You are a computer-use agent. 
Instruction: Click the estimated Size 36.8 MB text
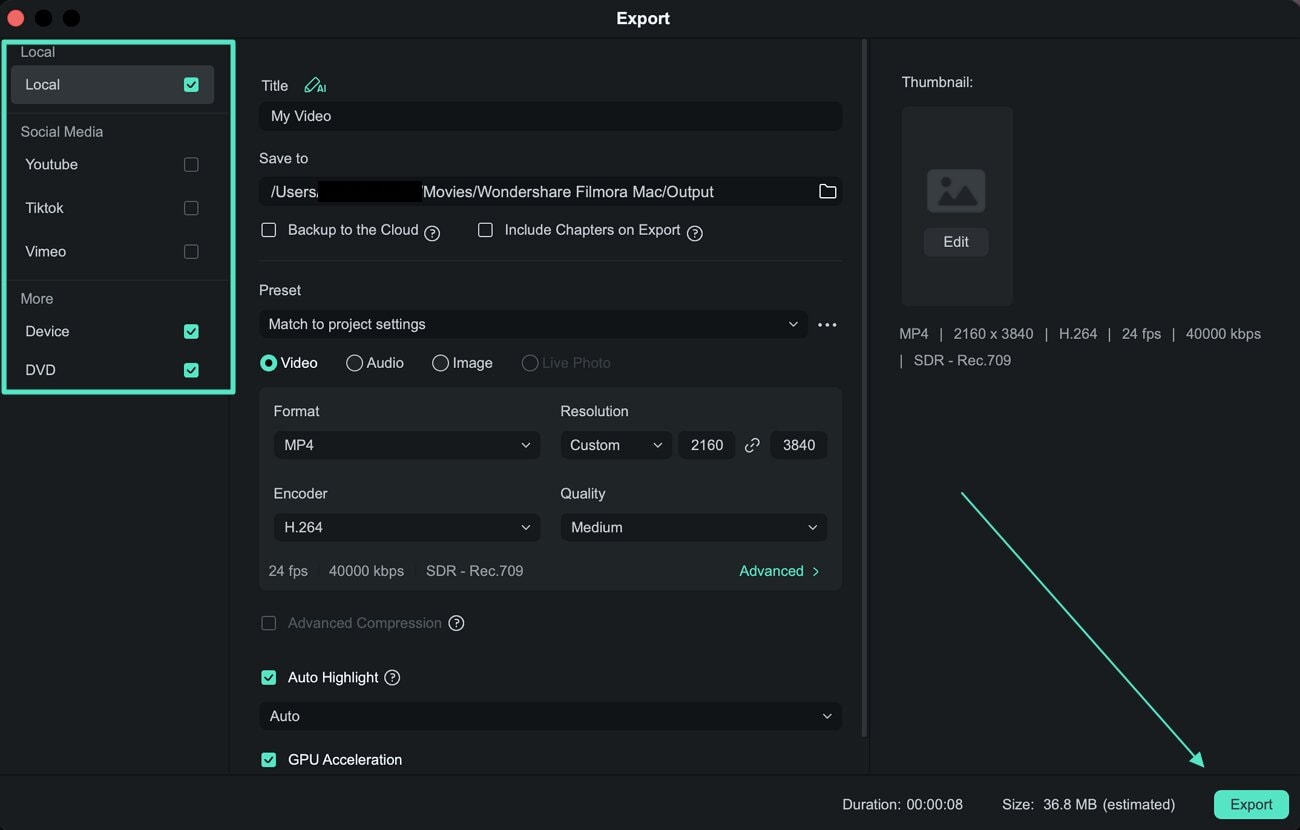[1088, 805]
